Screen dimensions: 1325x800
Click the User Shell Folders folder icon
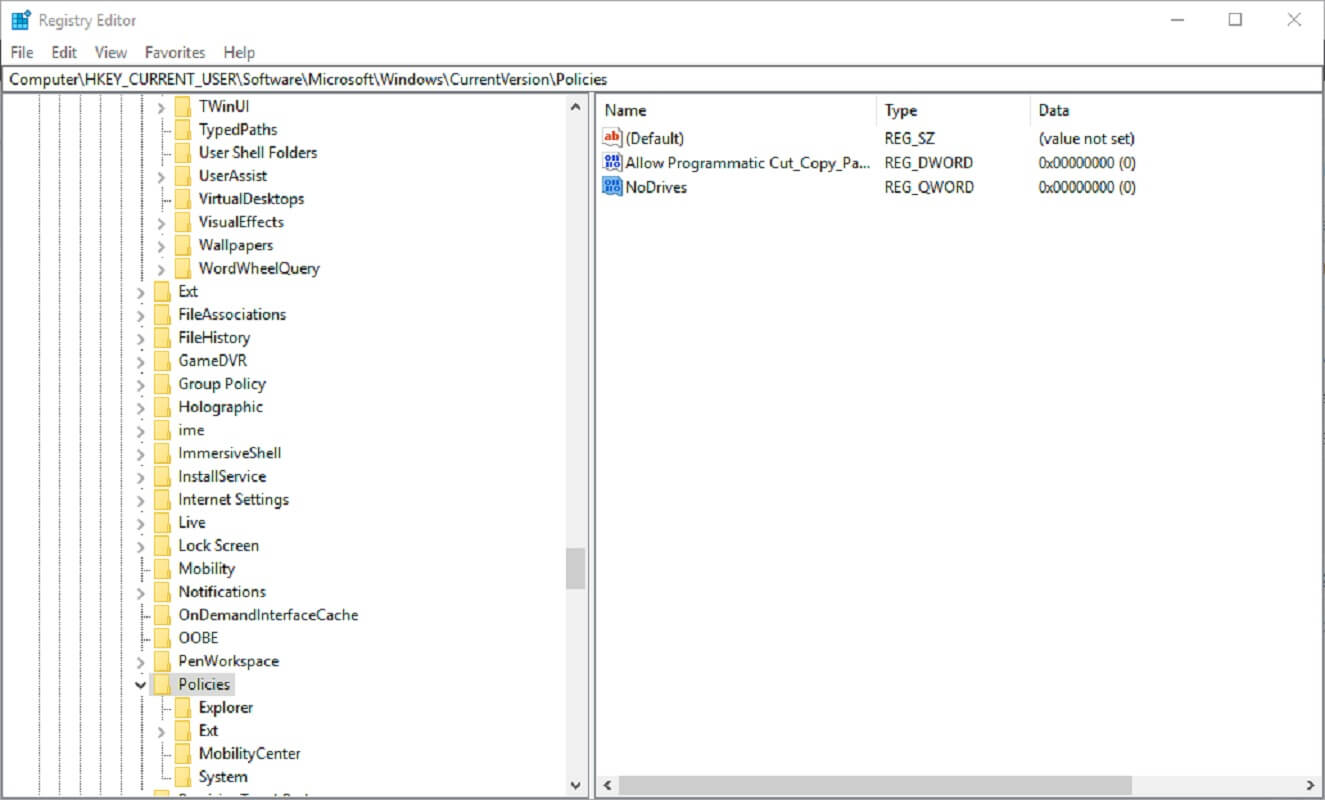coord(183,152)
